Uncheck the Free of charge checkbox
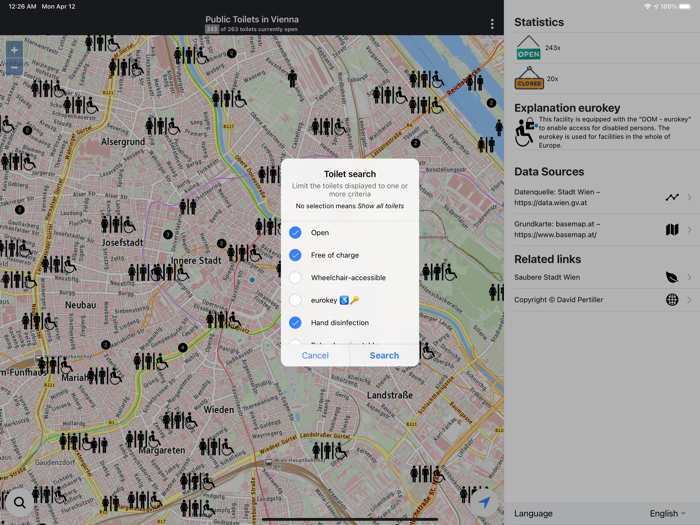Image resolution: width=700 pixels, height=525 pixels. tap(295, 255)
